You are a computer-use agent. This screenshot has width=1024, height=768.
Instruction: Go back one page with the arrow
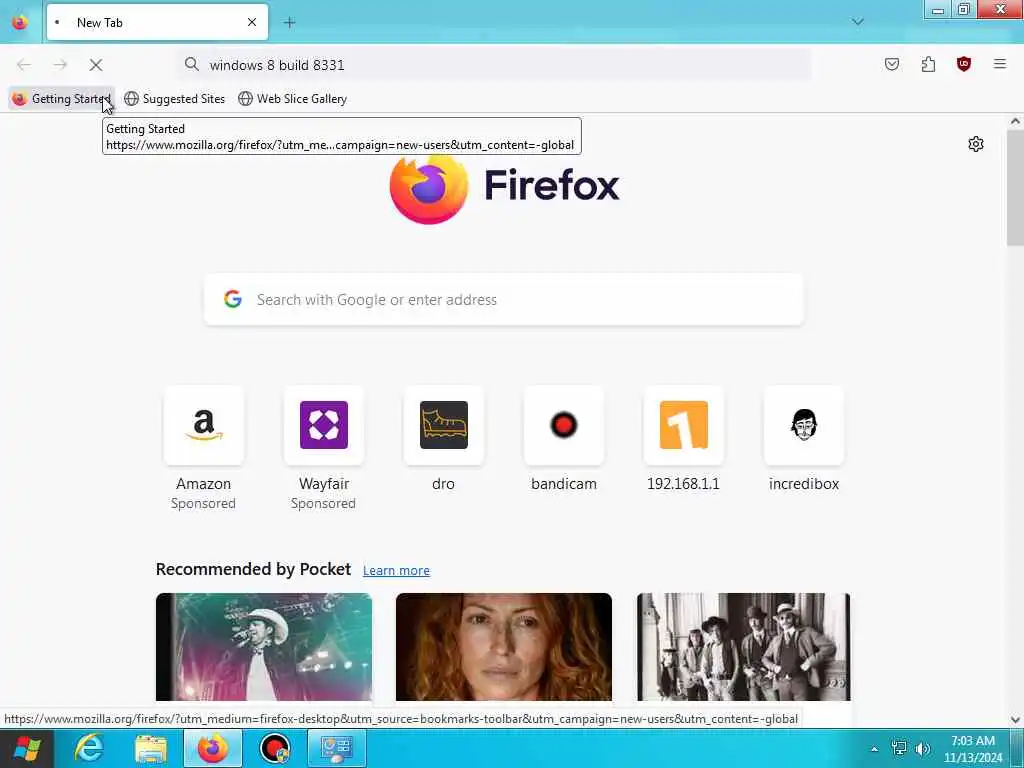[24, 65]
